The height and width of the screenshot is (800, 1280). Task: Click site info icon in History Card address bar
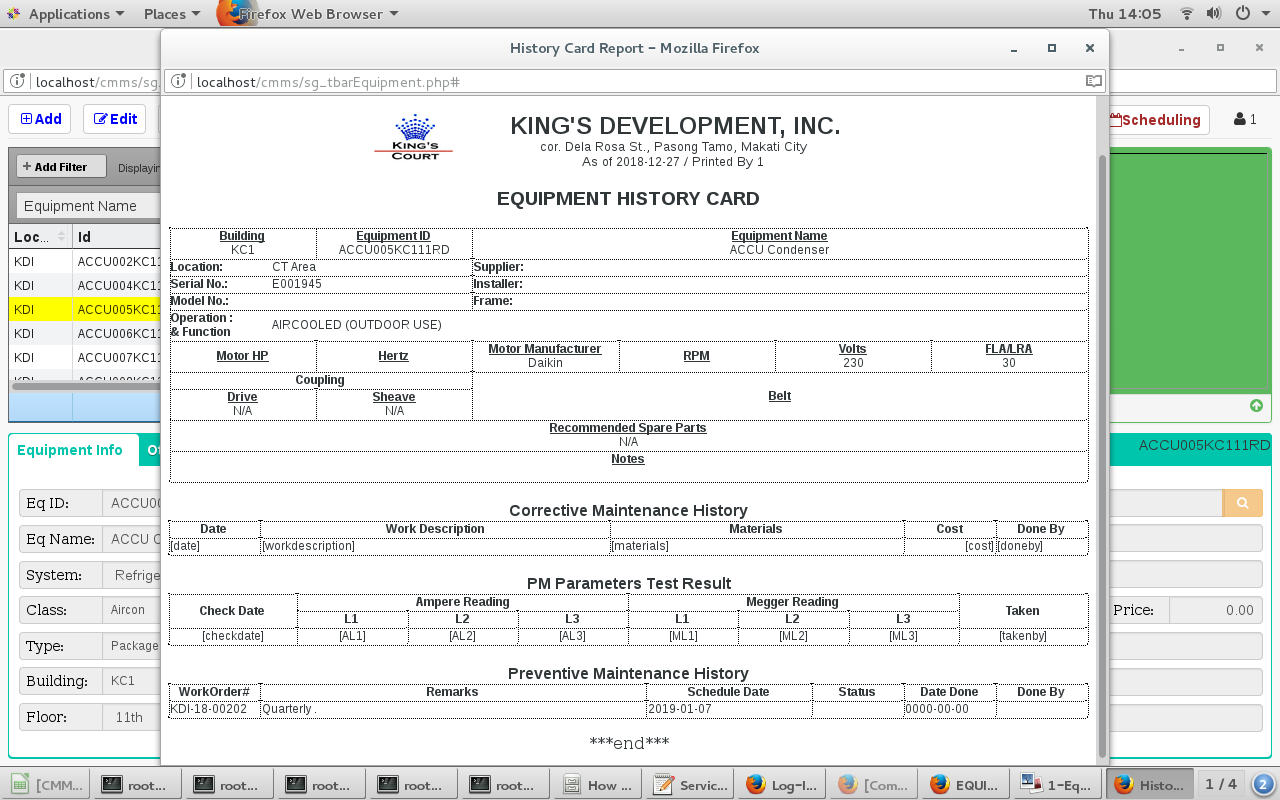pos(179,81)
